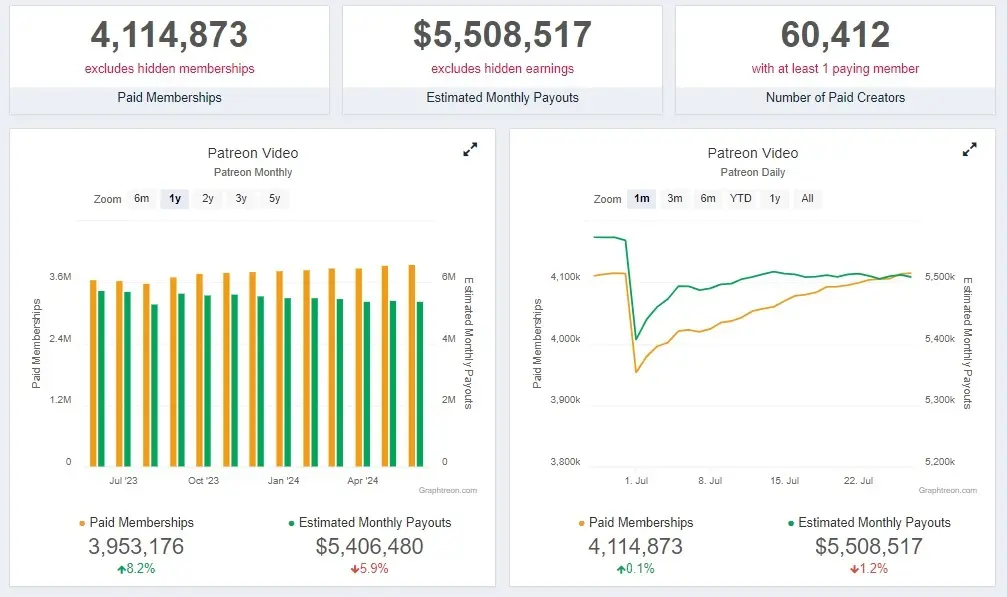Image resolution: width=1007 pixels, height=597 pixels.
Task: Open the Graphtreon.com watermark link on daily chart
Action: [x=947, y=490]
